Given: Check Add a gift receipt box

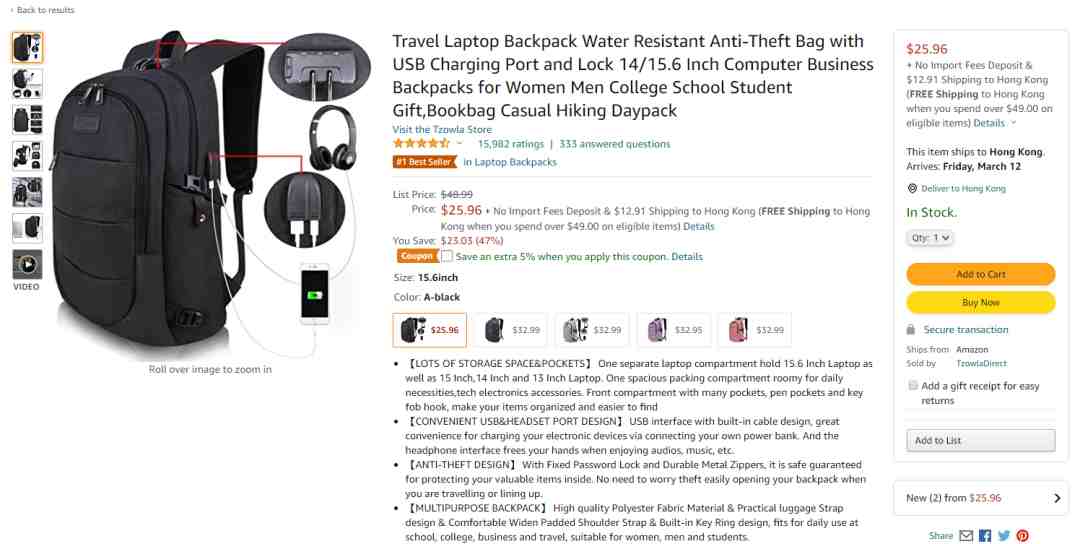Looking at the screenshot, I should [913, 386].
